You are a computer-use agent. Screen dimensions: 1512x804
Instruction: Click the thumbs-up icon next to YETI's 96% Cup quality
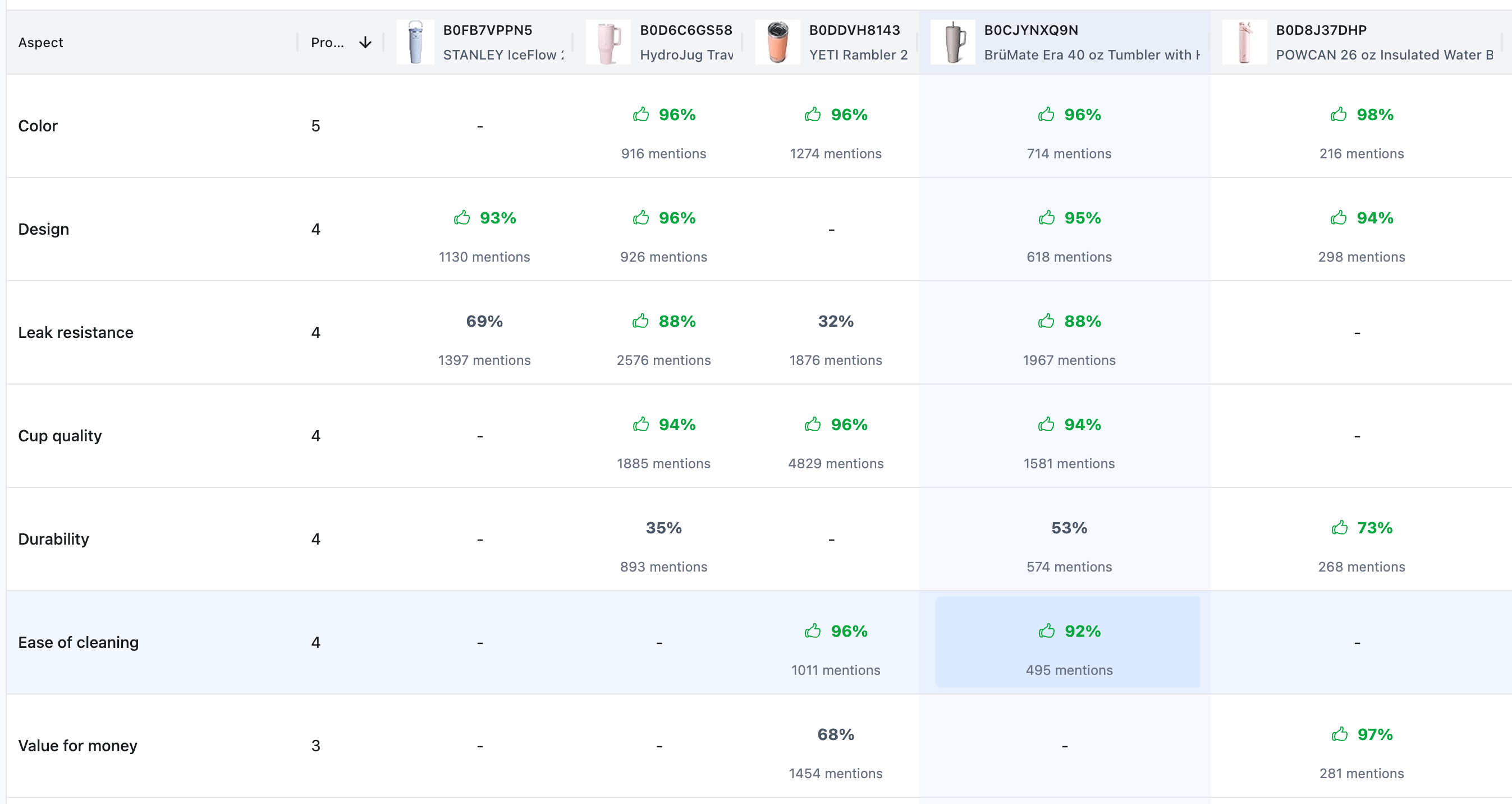813,424
